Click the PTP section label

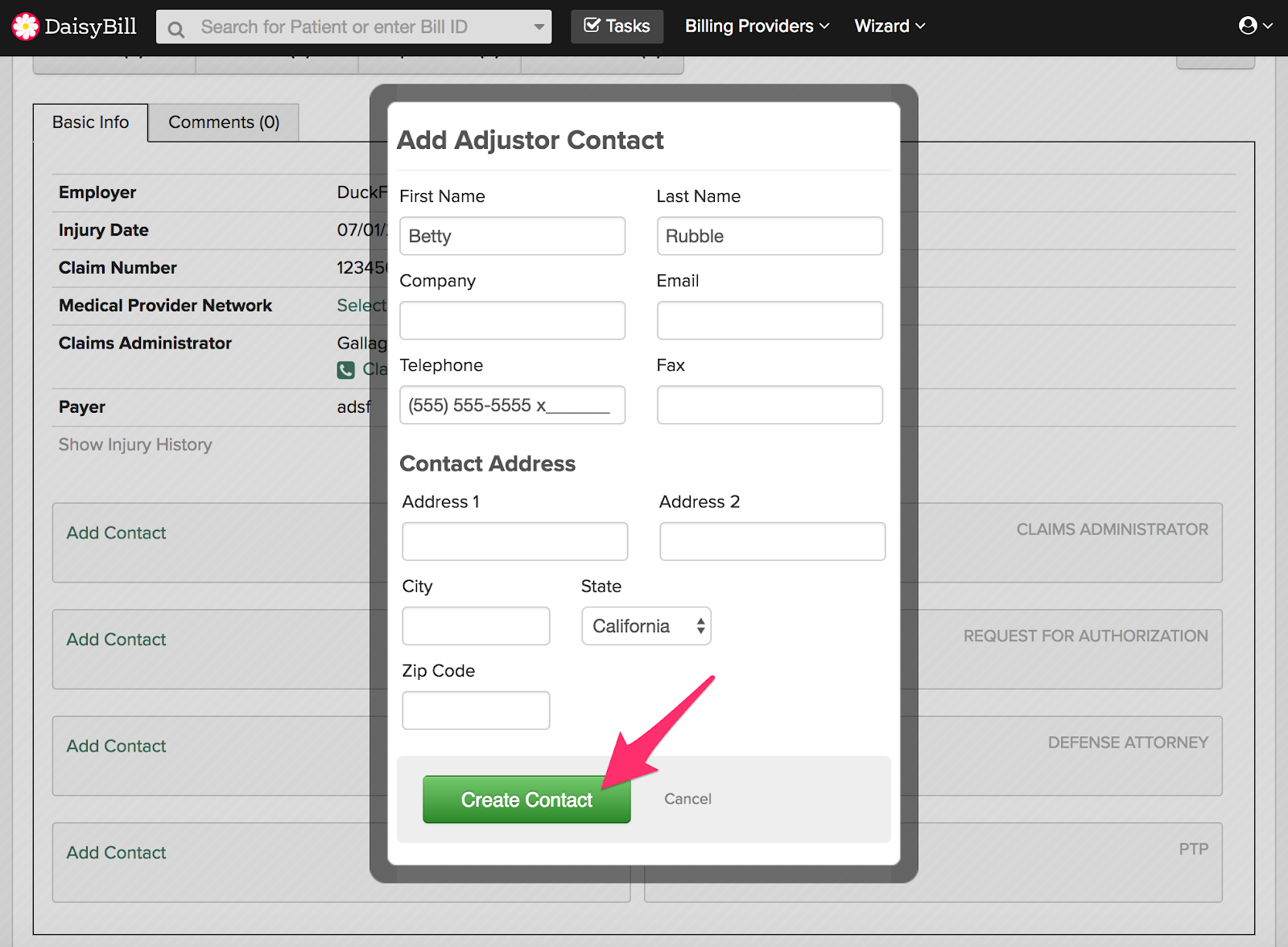pos(1194,849)
